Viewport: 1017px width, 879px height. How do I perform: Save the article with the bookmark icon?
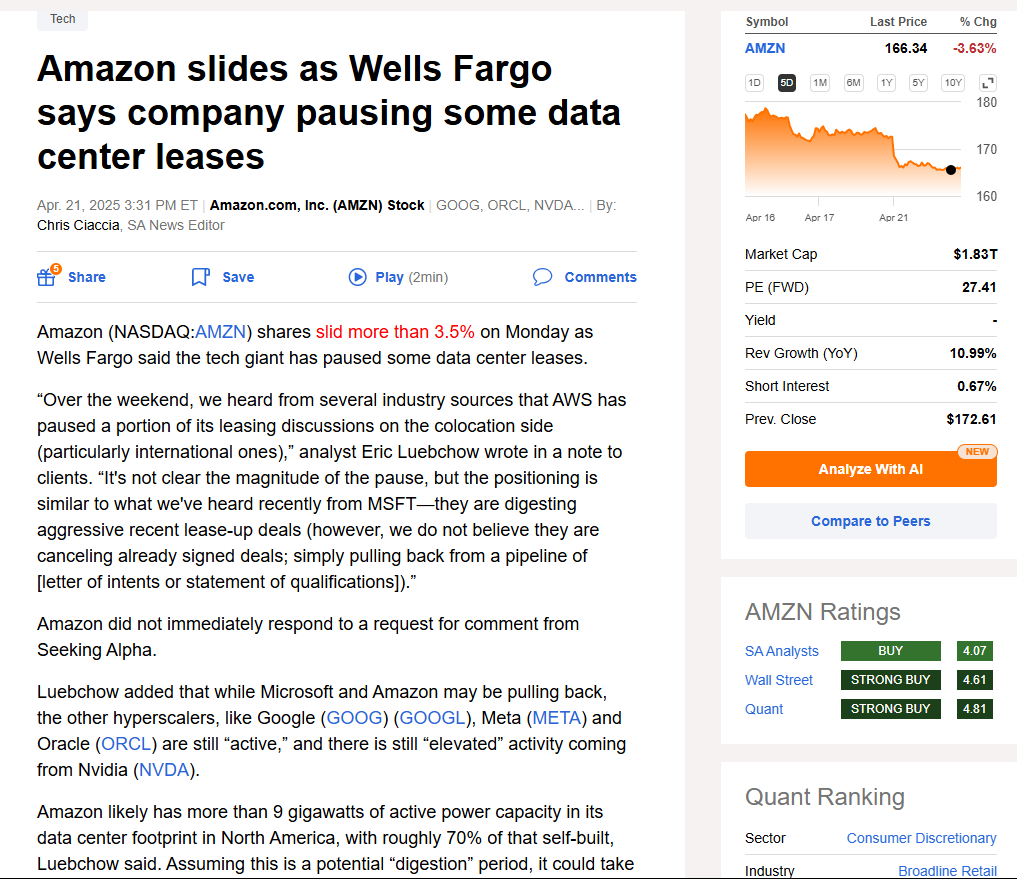[200, 277]
